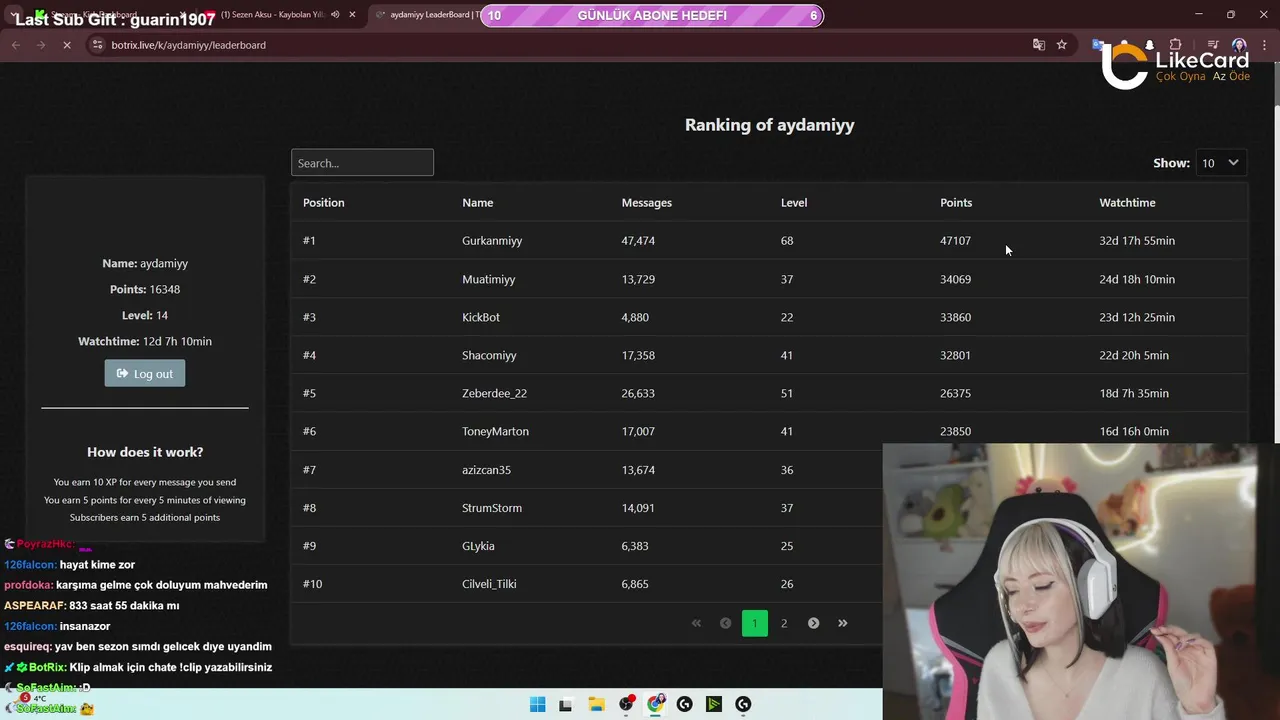Click the name KickBot
Image resolution: width=1280 pixels, height=720 pixels.
click(481, 317)
